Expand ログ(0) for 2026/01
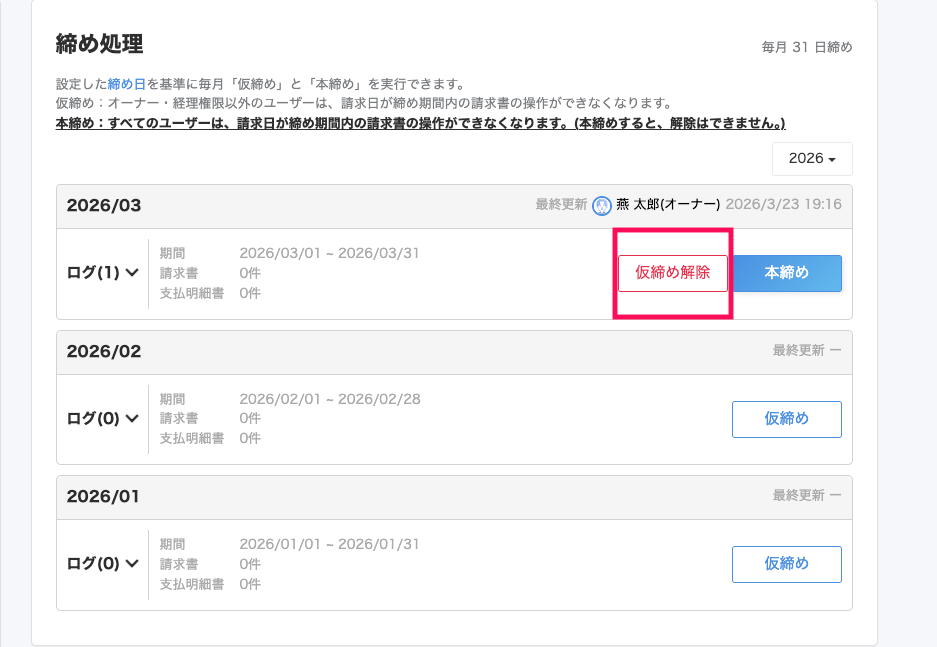The width and height of the screenshot is (937, 647). pyautogui.click(x=102, y=563)
